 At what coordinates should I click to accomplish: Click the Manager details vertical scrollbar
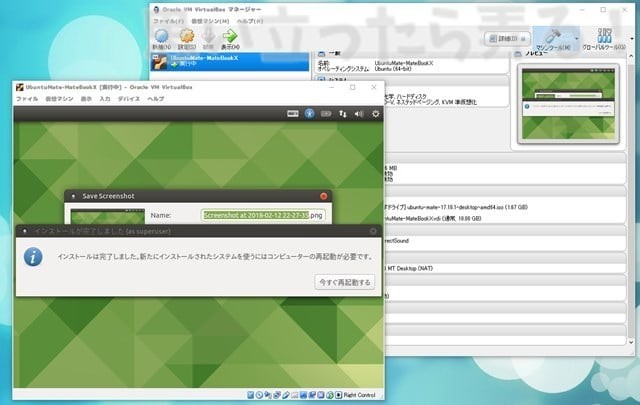632,198
